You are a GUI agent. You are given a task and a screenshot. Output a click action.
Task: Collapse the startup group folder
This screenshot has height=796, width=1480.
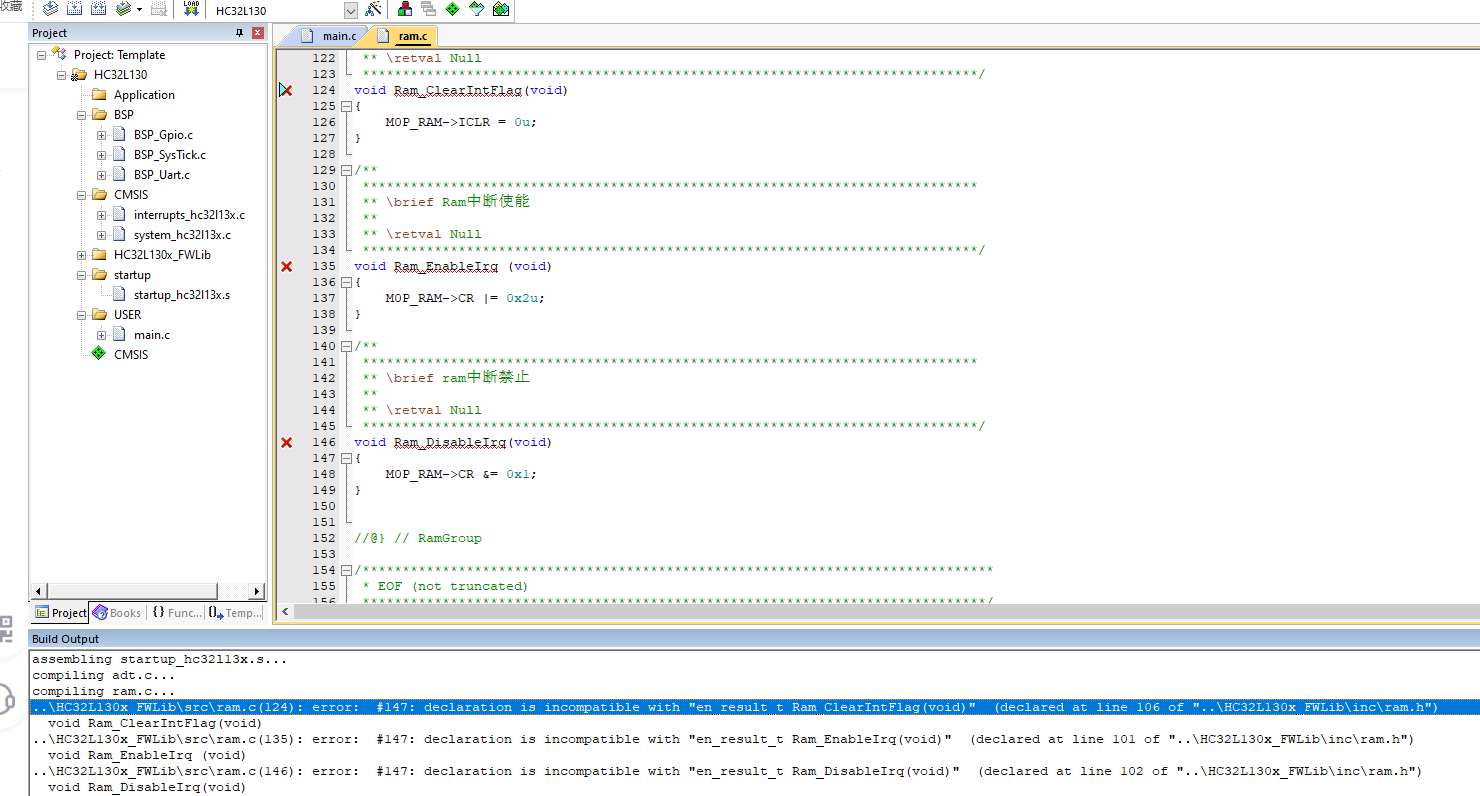click(x=82, y=275)
